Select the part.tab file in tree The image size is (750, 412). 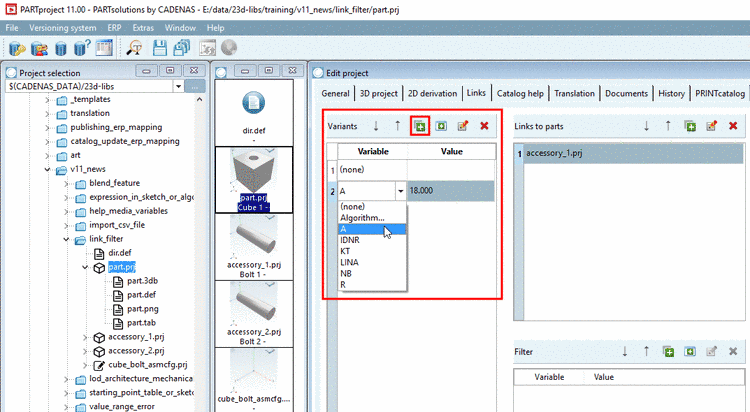[x=141, y=323]
